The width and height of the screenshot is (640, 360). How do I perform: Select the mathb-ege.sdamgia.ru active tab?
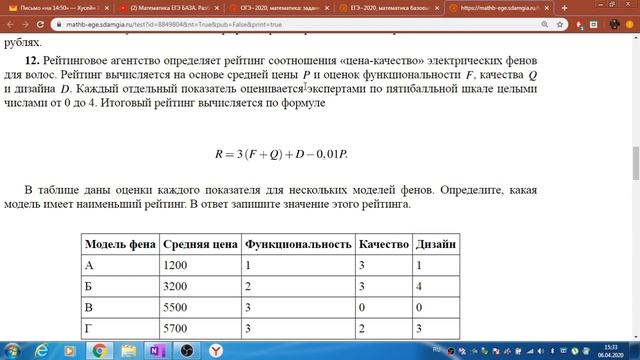(500, 8)
